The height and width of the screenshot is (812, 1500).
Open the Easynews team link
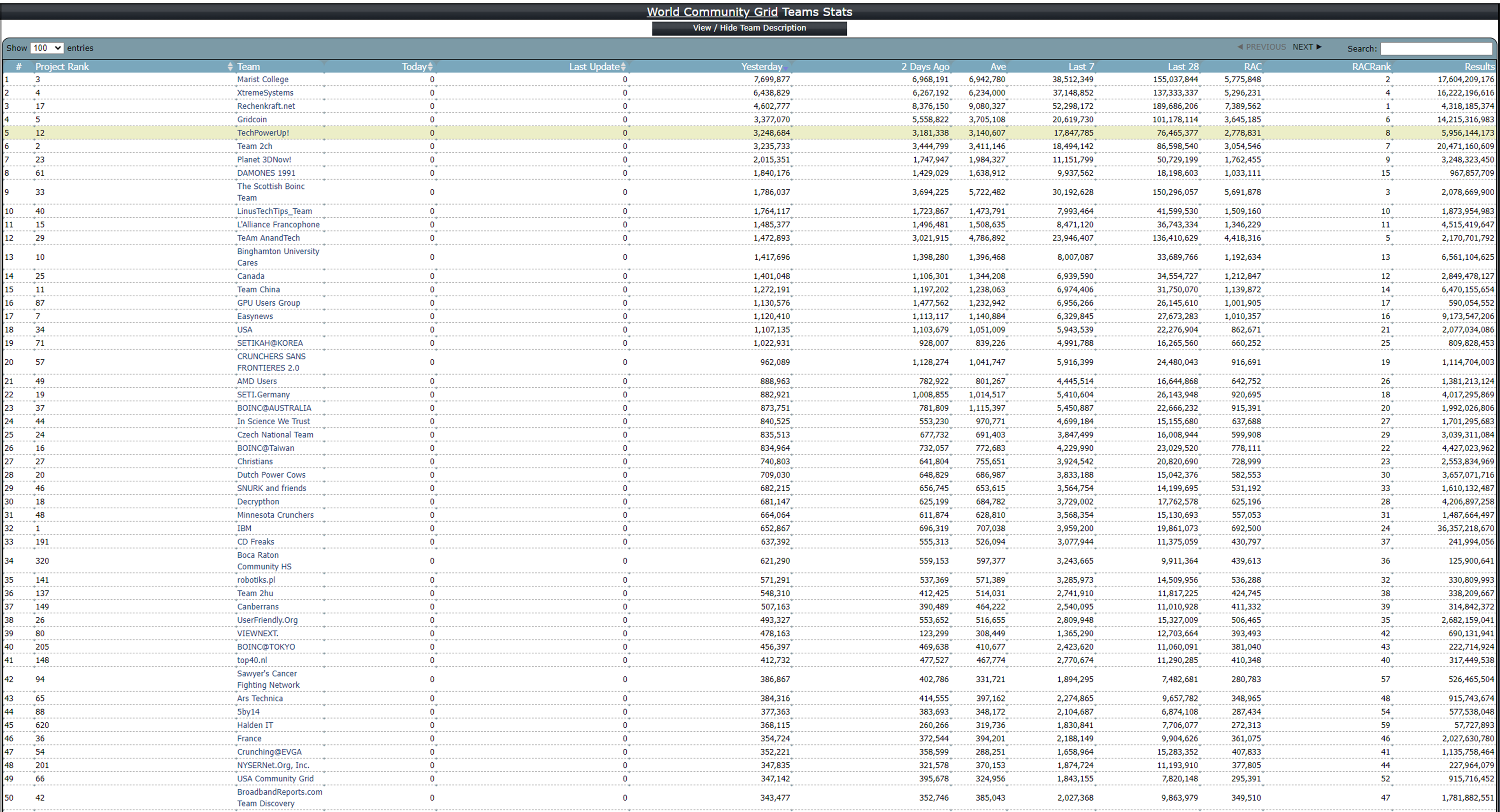point(255,316)
